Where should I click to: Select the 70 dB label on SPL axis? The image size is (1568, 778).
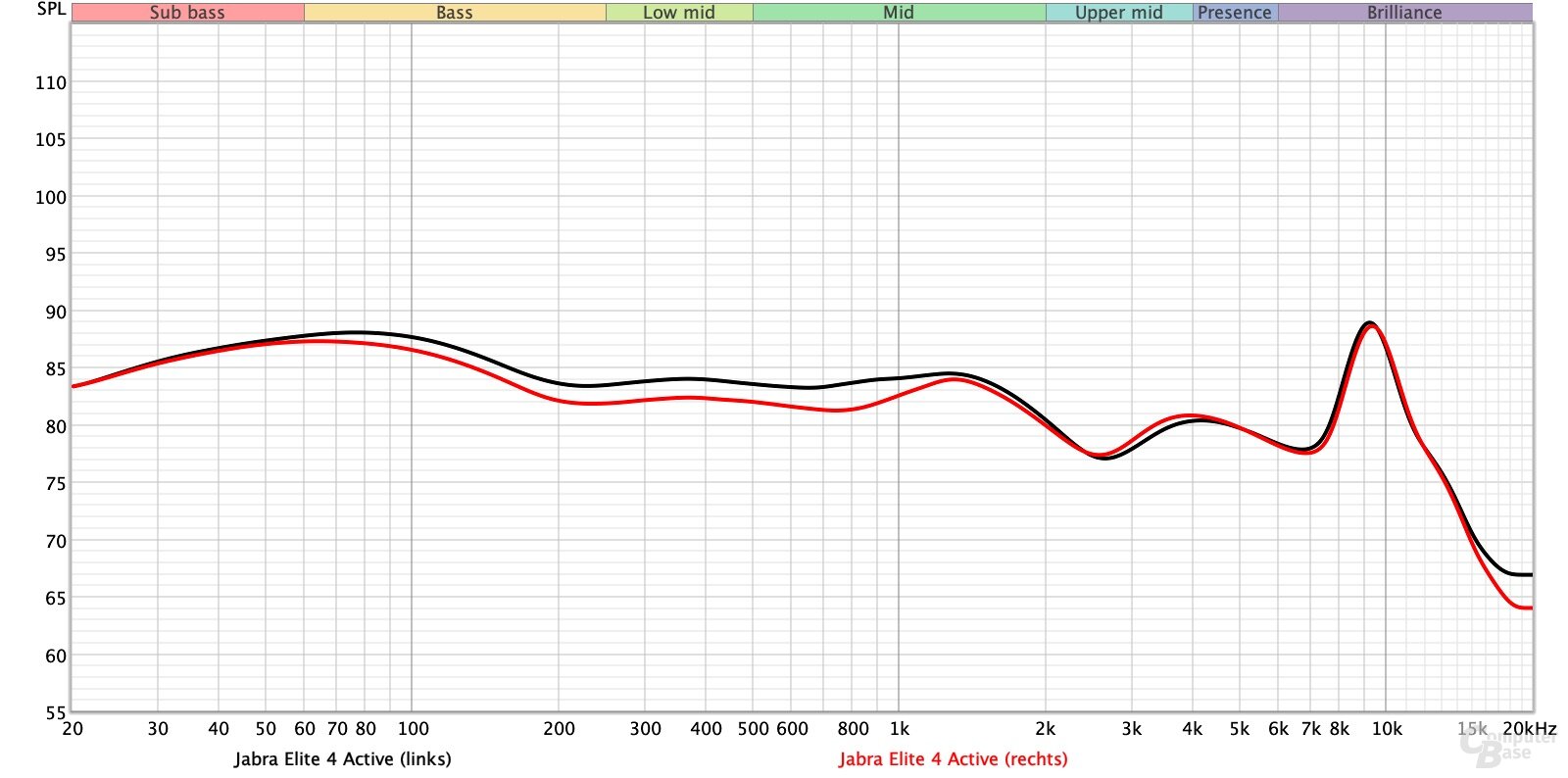pos(56,541)
